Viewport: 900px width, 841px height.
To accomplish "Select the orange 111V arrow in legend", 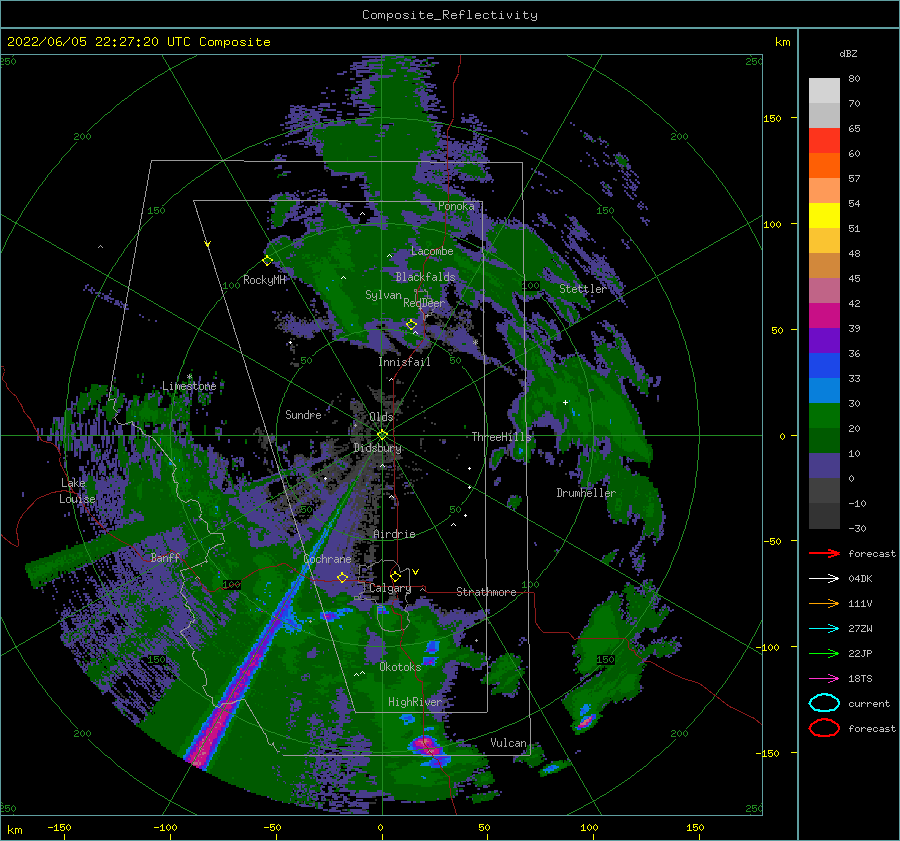I will pyautogui.click(x=824, y=603).
